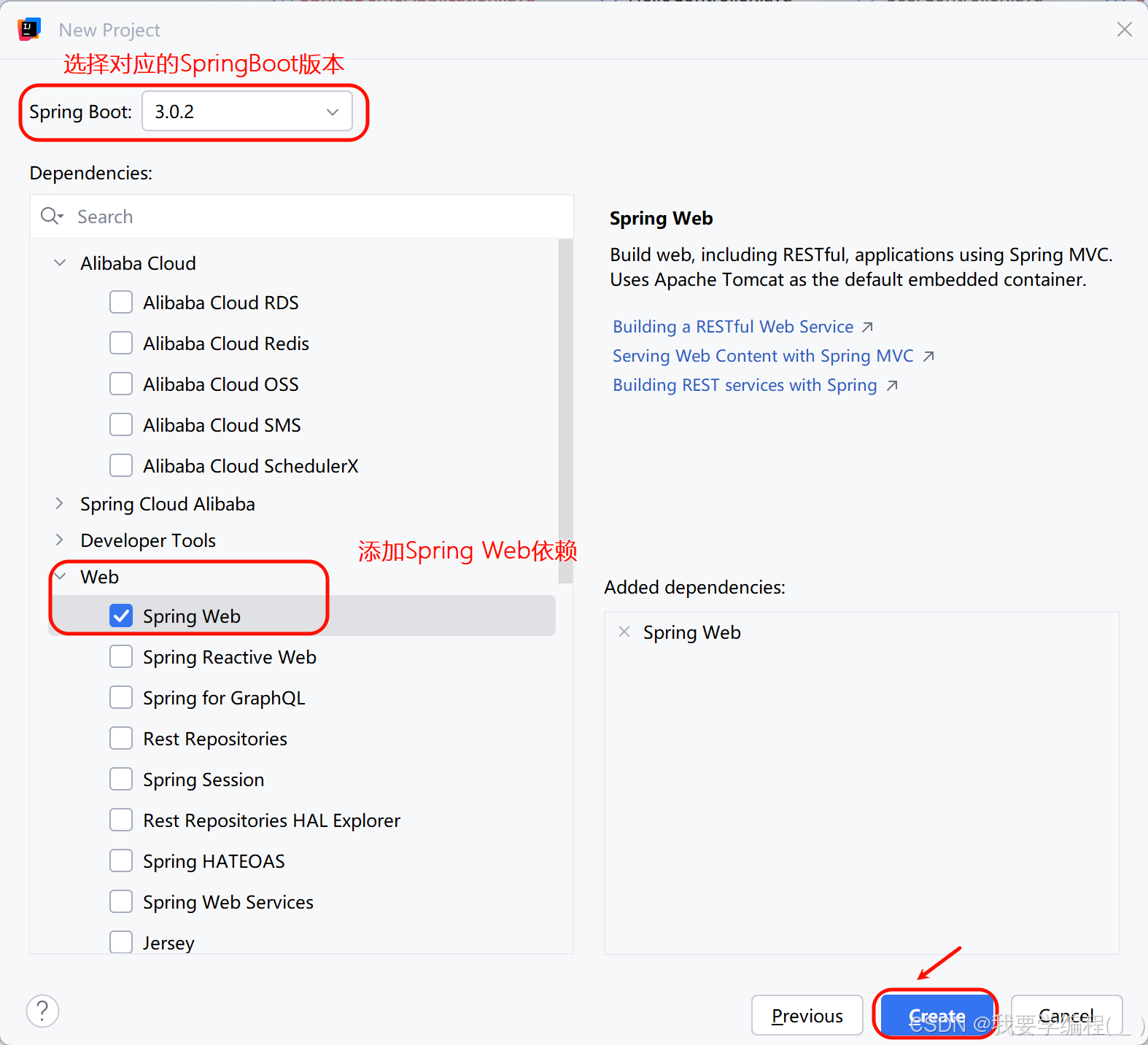
Task: Select Spring Web in Added dependencies
Action: pos(691,632)
